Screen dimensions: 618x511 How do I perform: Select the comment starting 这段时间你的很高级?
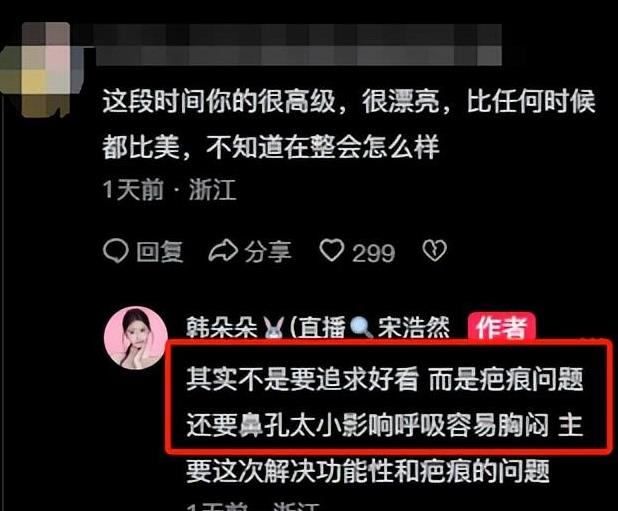[349, 124]
